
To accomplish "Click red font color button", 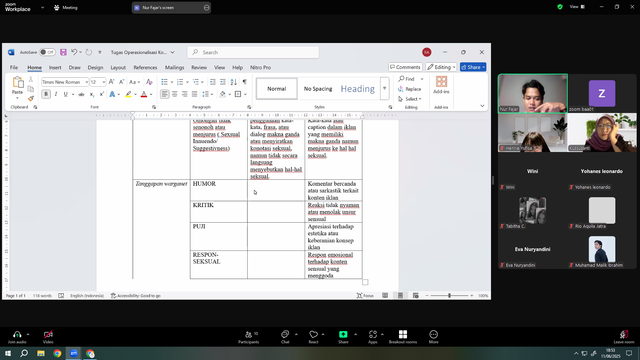I will [x=144, y=94].
